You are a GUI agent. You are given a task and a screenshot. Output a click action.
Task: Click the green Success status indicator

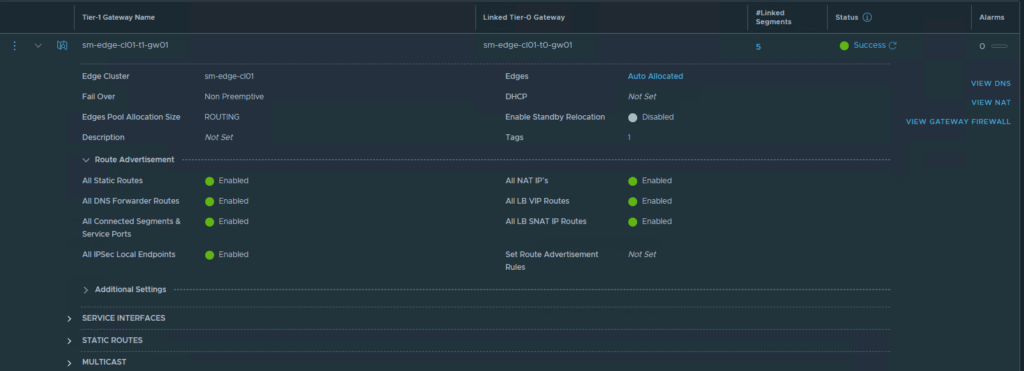tap(844, 46)
